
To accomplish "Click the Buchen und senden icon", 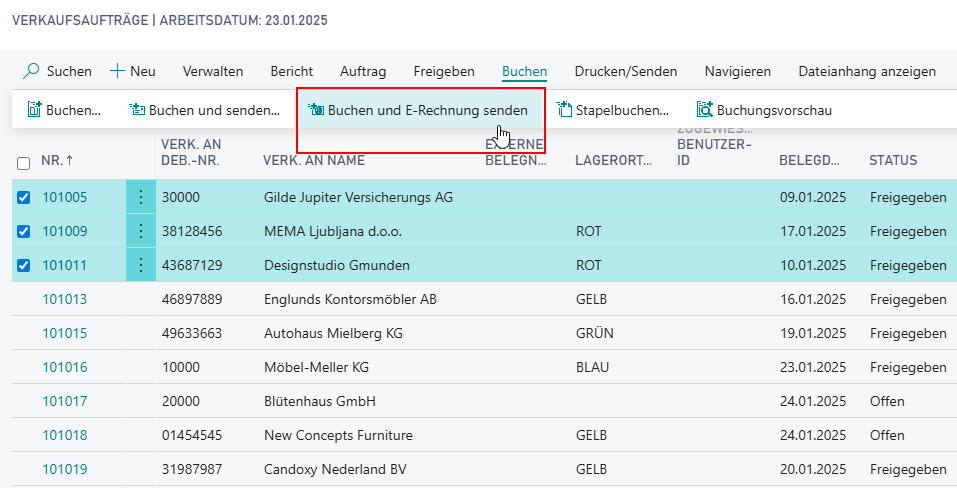I will point(138,110).
